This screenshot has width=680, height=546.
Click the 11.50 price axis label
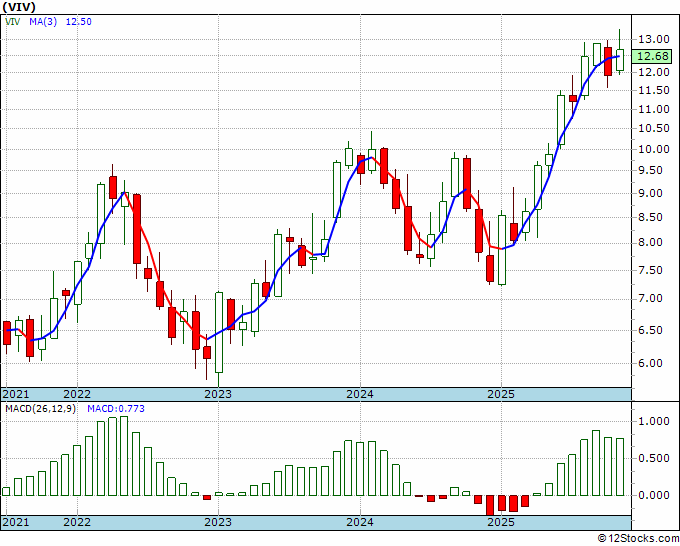(x=654, y=90)
